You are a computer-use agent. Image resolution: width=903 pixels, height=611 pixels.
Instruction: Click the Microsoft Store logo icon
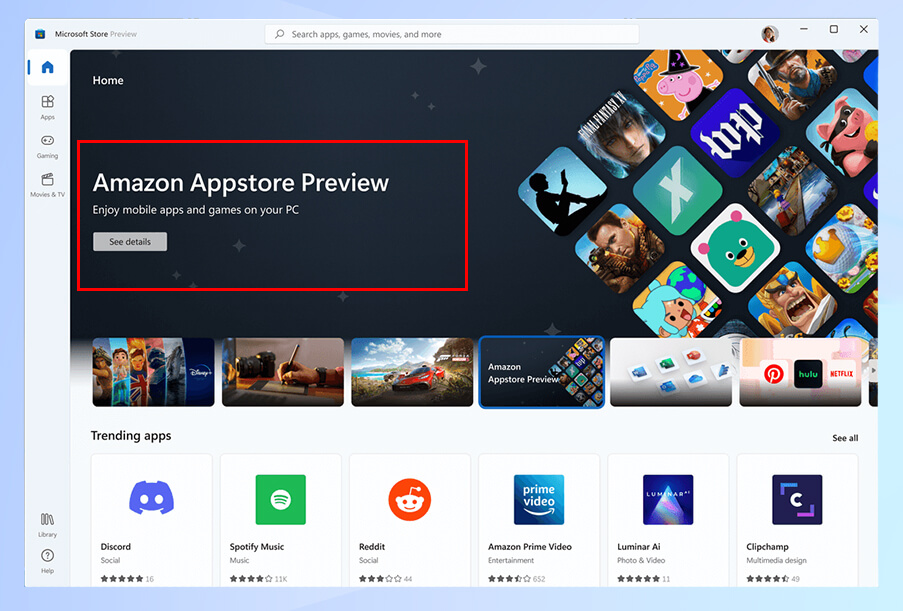point(40,34)
